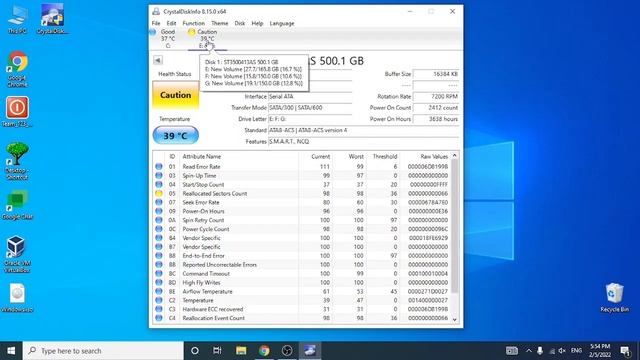Open the Language menu
The image size is (640, 360).
282,23
